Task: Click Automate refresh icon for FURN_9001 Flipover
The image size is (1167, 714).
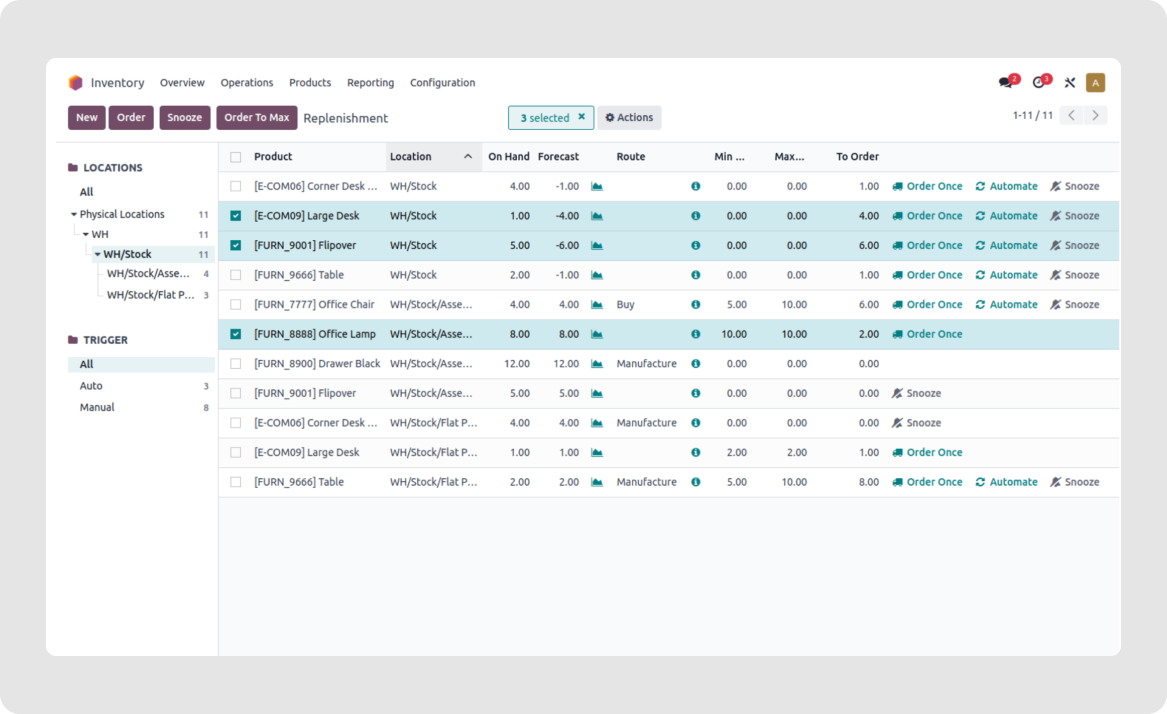Action: [x=982, y=245]
